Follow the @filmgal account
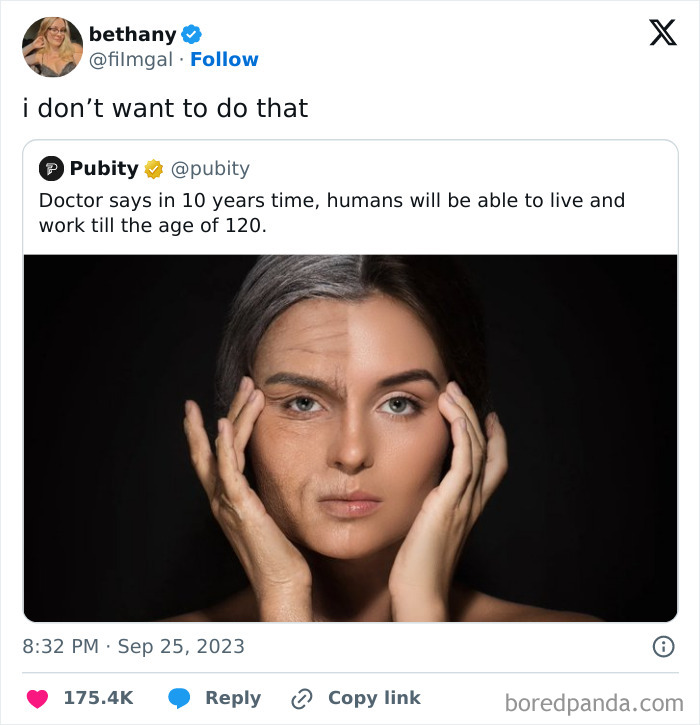 pyautogui.click(x=224, y=60)
